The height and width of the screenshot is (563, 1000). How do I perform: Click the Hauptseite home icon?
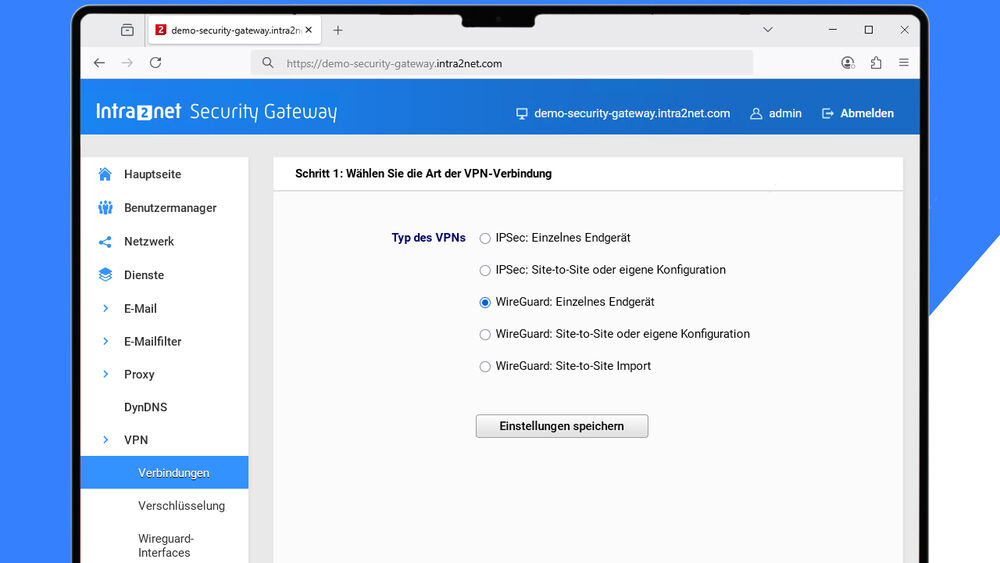pyautogui.click(x=105, y=174)
